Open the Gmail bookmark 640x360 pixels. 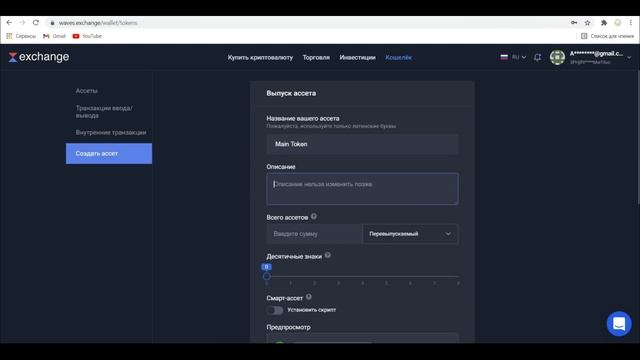[54, 36]
